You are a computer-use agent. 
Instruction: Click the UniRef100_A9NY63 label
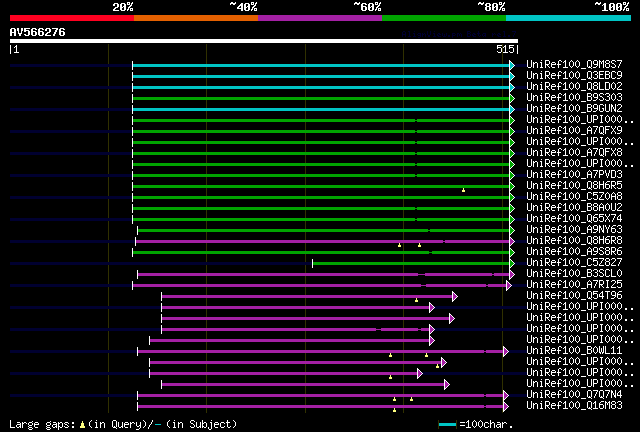(x=574, y=230)
